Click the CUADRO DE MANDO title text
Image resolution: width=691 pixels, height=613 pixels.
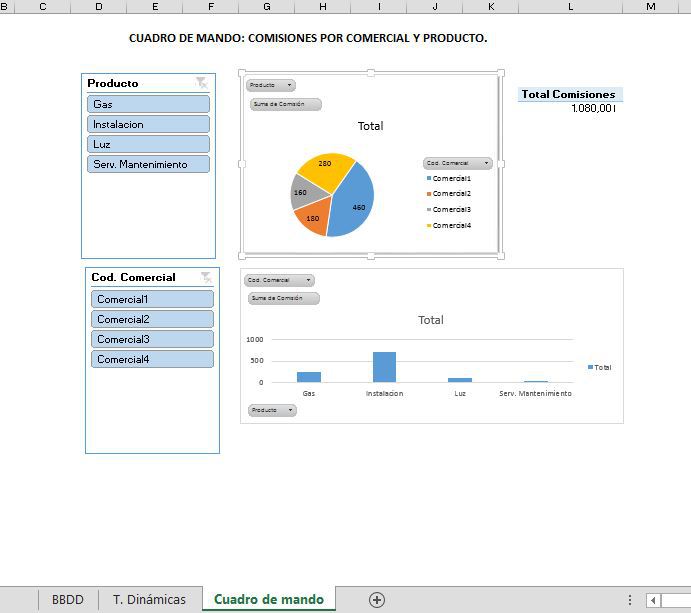point(308,38)
